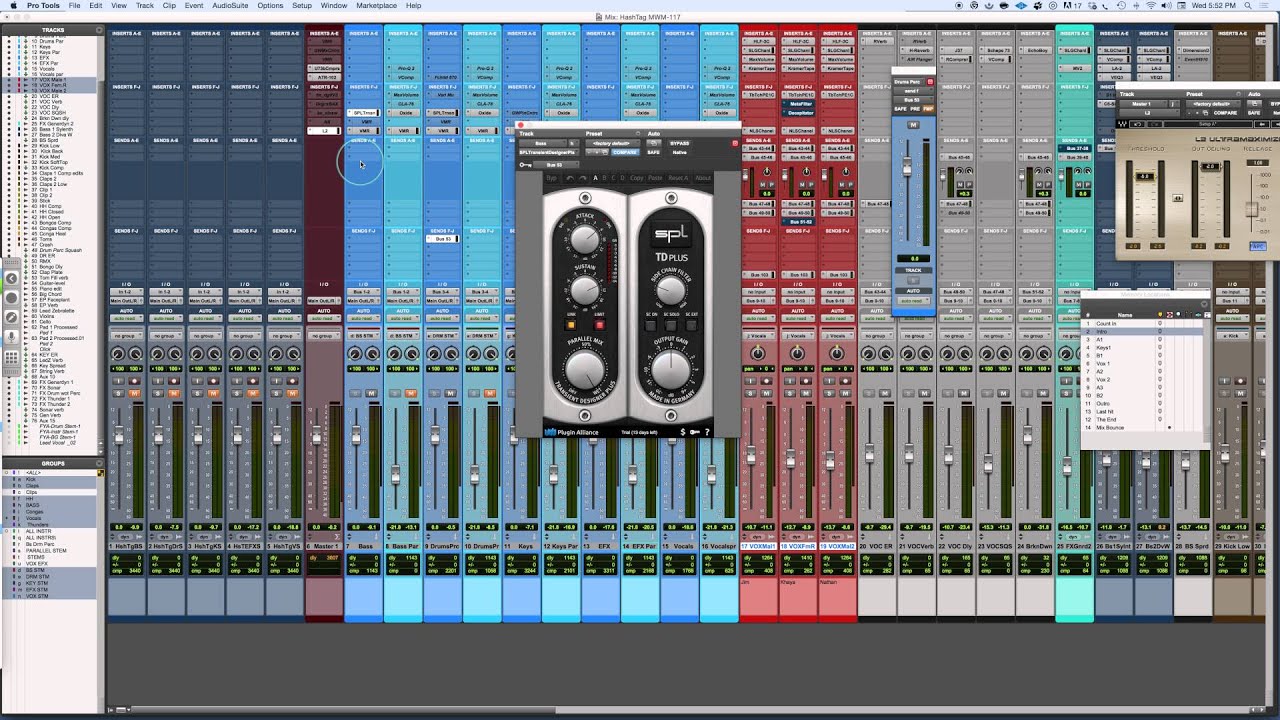This screenshot has width=1280, height=720.
Task: Click the dollar sign icon in SPL footer
Action: click(x=683, y=432)
